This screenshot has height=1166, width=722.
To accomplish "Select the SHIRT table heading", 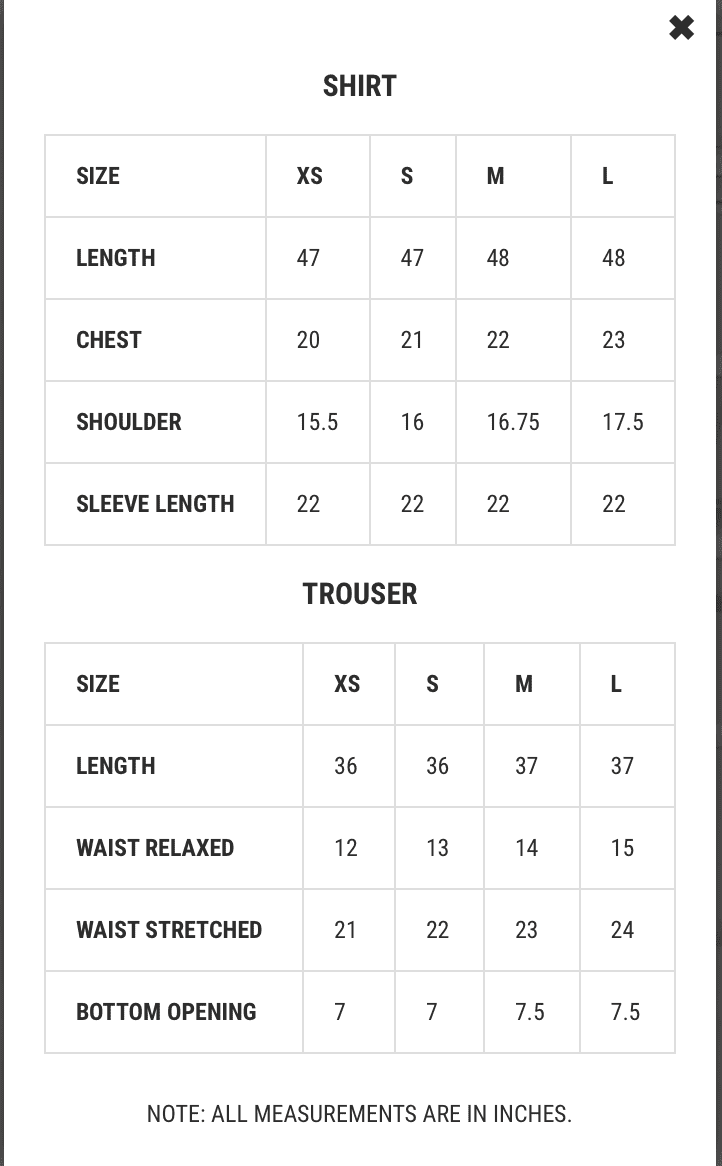I will pyautogui.click(x=360, y=86).
